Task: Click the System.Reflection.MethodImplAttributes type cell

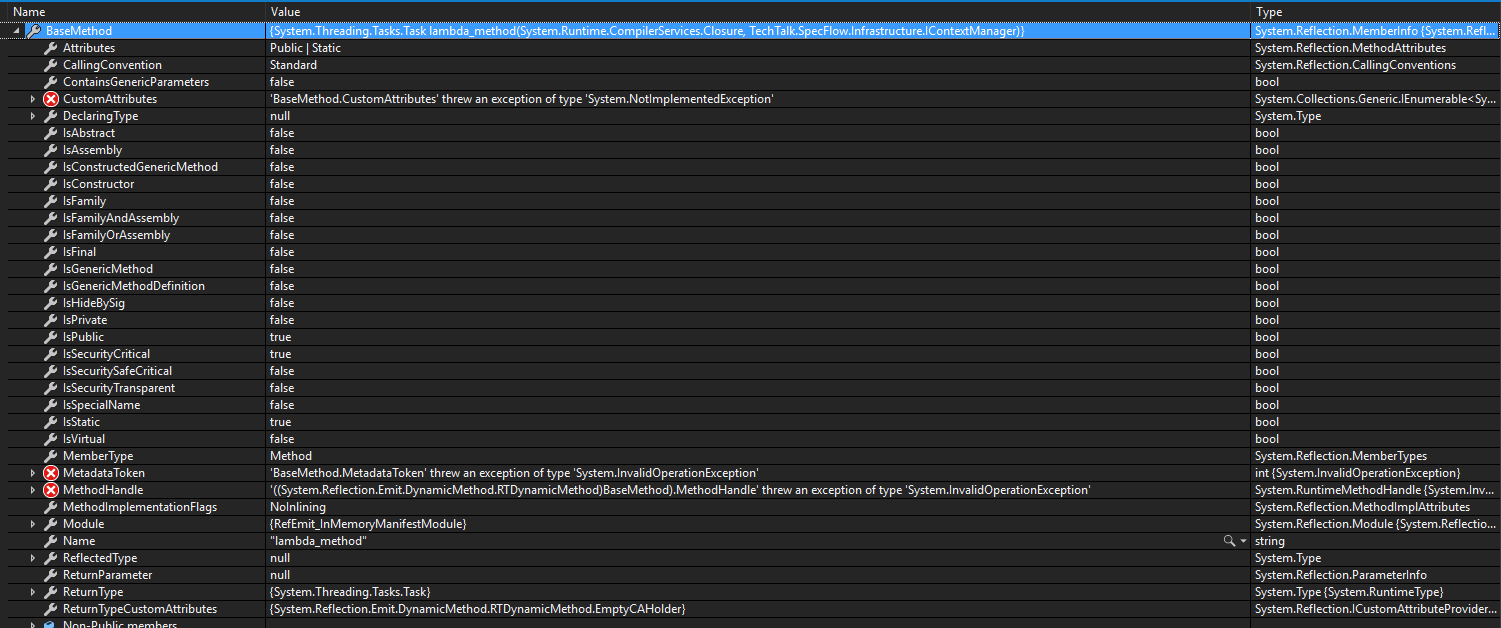Action: tap(1362, 507)
